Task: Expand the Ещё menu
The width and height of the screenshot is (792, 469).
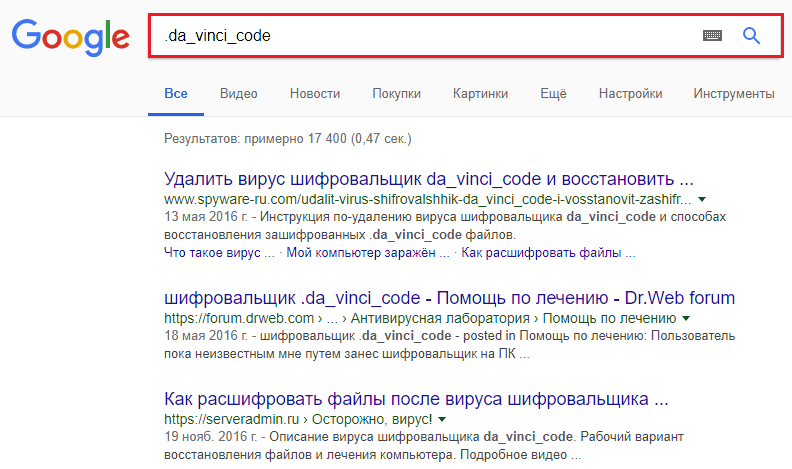Action: [x=553, y=94]
